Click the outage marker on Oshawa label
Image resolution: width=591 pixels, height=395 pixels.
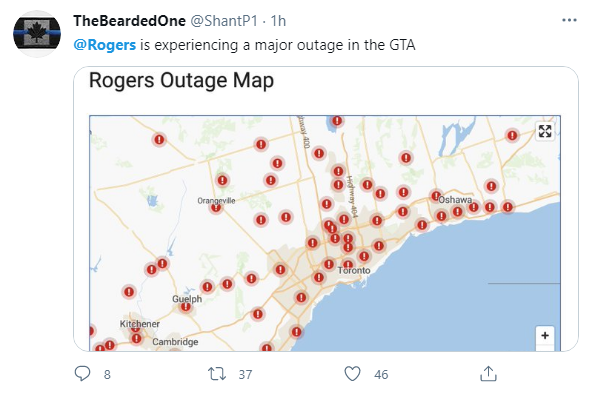click(436, 196)
